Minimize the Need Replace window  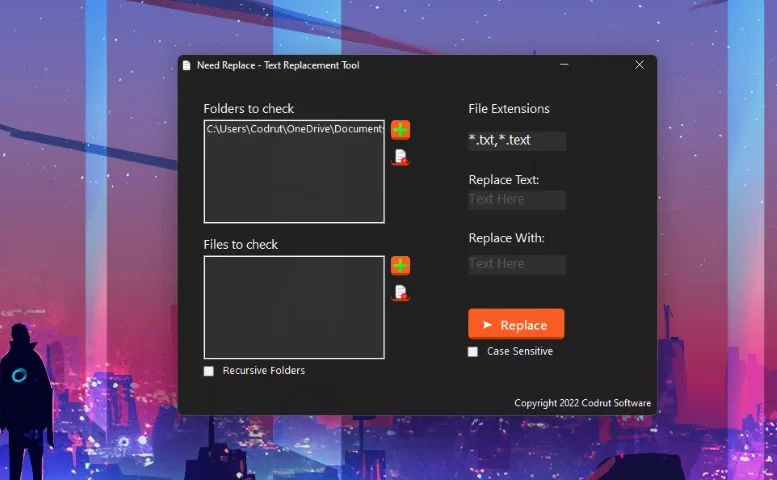point(564,65)
